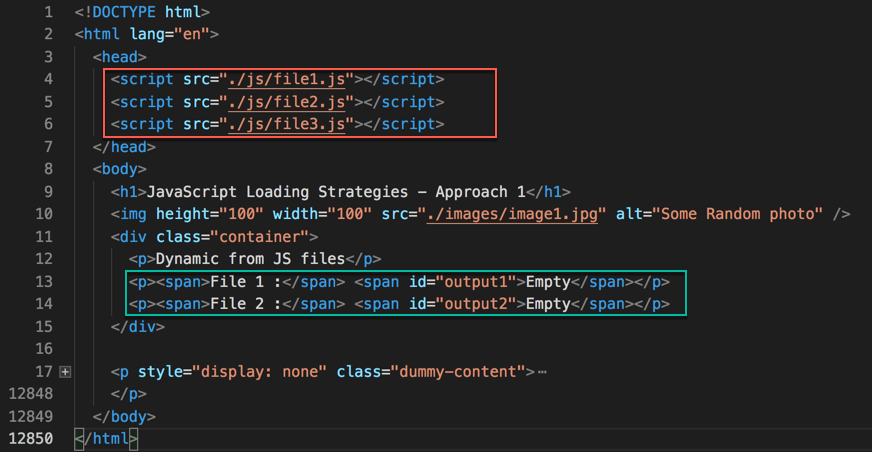Screen dimensions: 872x452
Task: Click 'Empty' text inside output1 span
Action: click(548, 282)
